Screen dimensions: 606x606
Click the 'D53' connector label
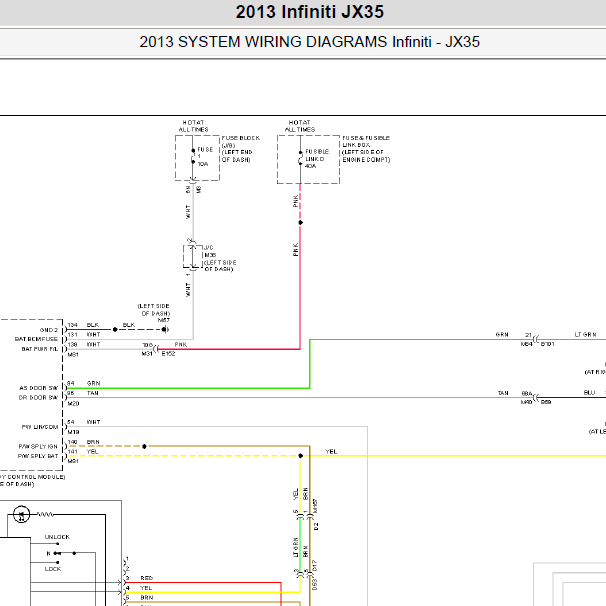point(314,584)
